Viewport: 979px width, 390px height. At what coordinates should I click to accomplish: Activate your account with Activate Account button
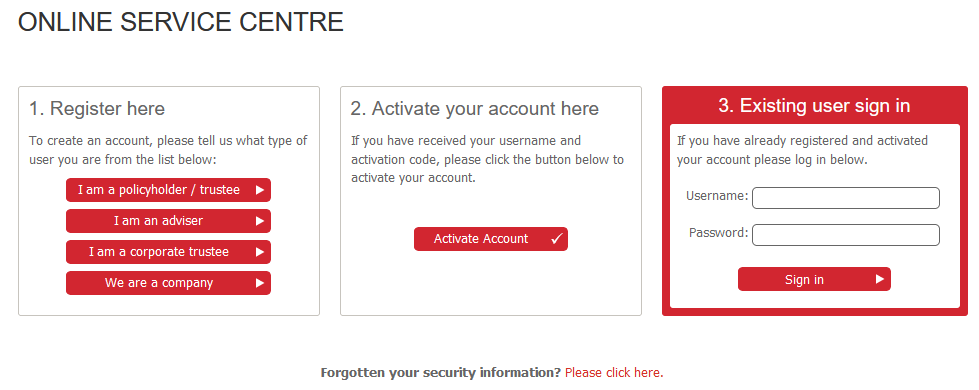click(491, 239)
